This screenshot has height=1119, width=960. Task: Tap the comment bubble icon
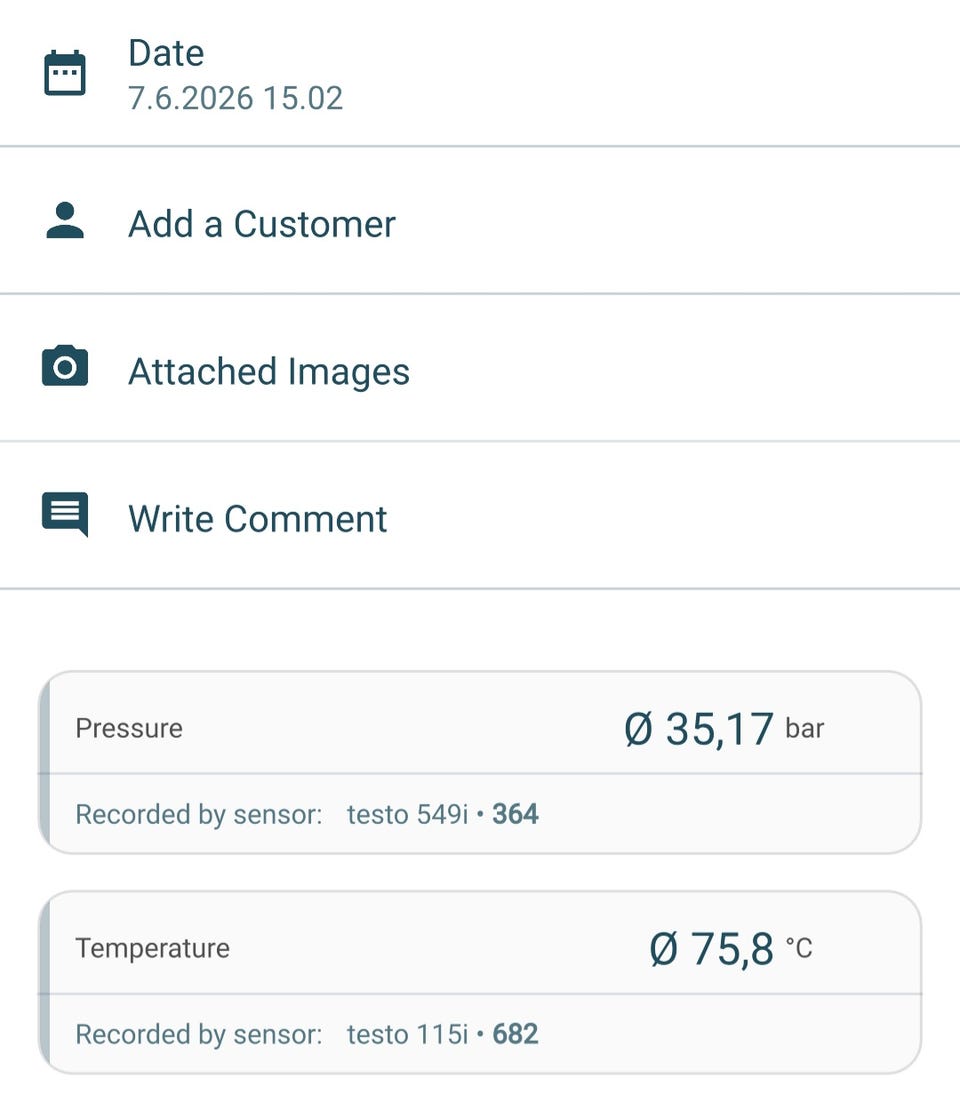[x=65, y=514]
